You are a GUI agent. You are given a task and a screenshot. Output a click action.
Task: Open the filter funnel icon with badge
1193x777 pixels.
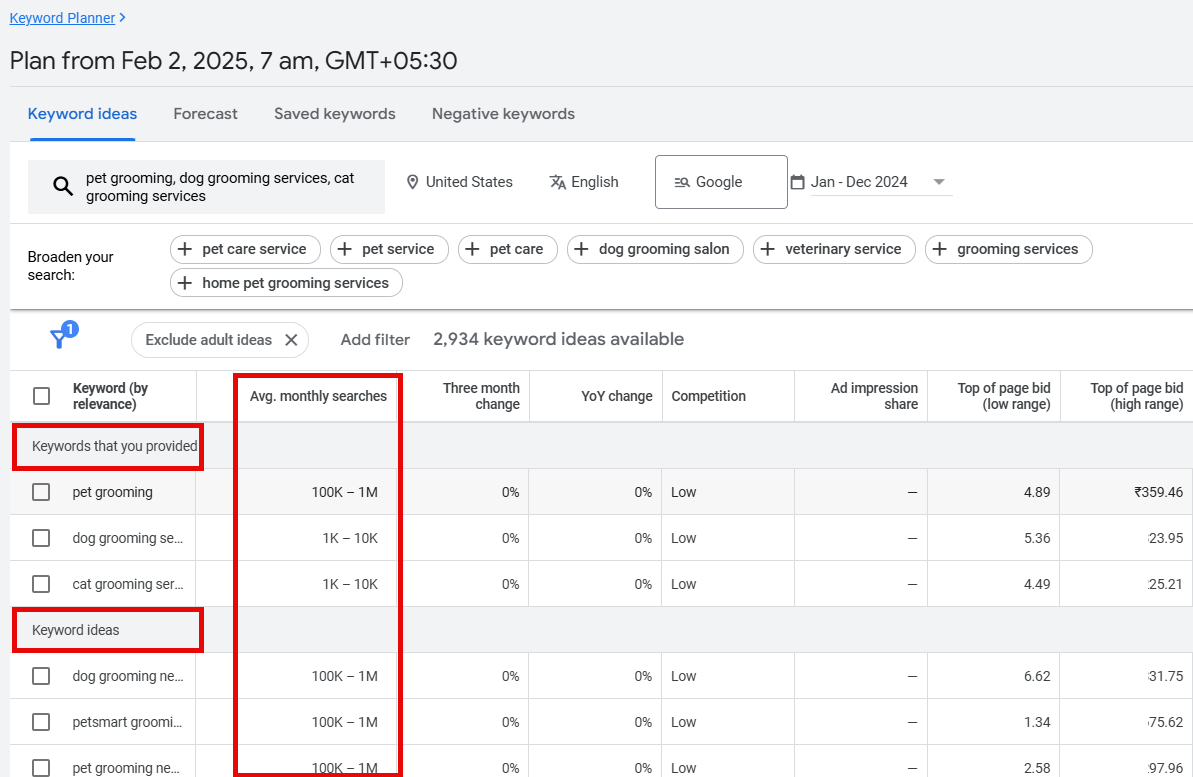coord(61,339)
